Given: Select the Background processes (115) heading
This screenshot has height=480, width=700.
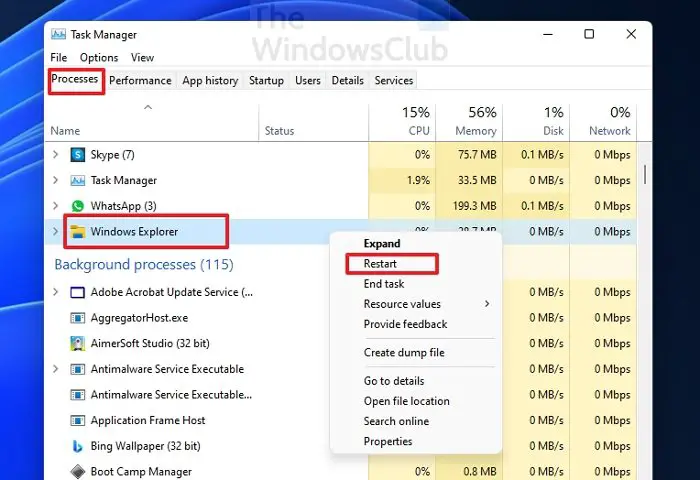Looking at the screenshot, I should pyautogui.click(x=144, y=264).
